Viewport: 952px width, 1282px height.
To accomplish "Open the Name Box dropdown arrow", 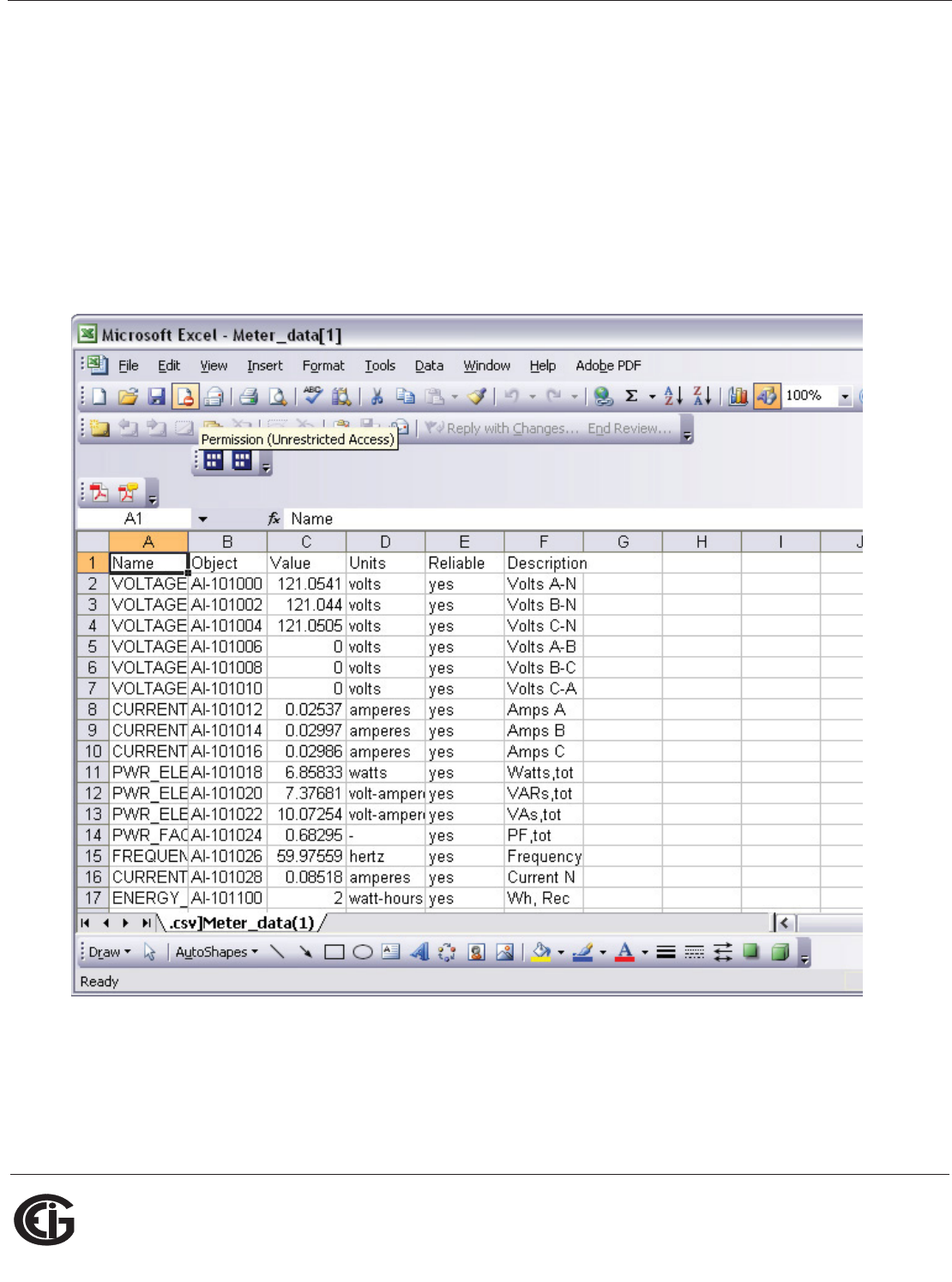I will [x=202, y=519].
